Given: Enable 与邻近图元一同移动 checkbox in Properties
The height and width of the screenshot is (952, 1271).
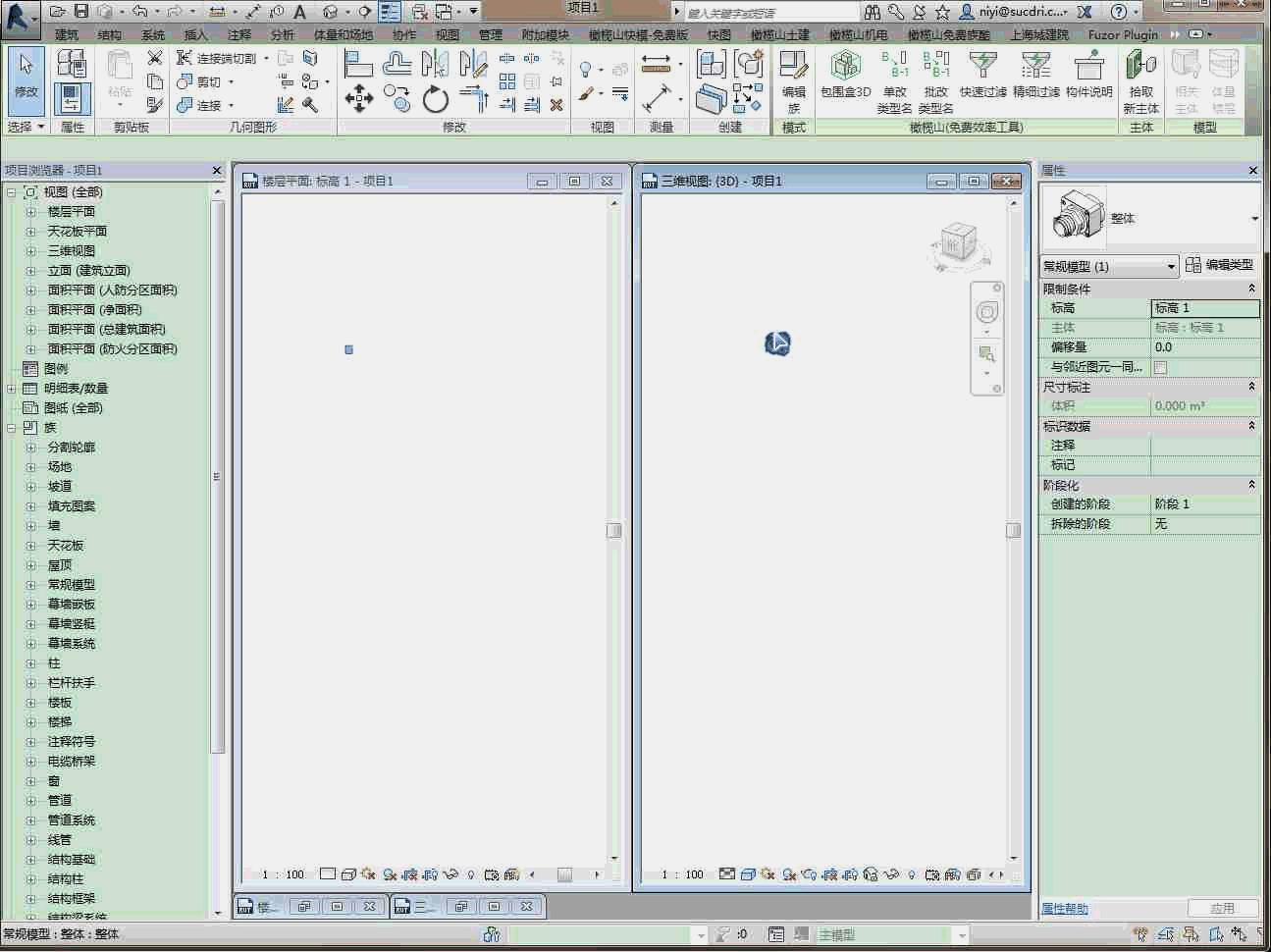Looking at the screenshot, I should pyautogui.click(x=1162, y=366).
